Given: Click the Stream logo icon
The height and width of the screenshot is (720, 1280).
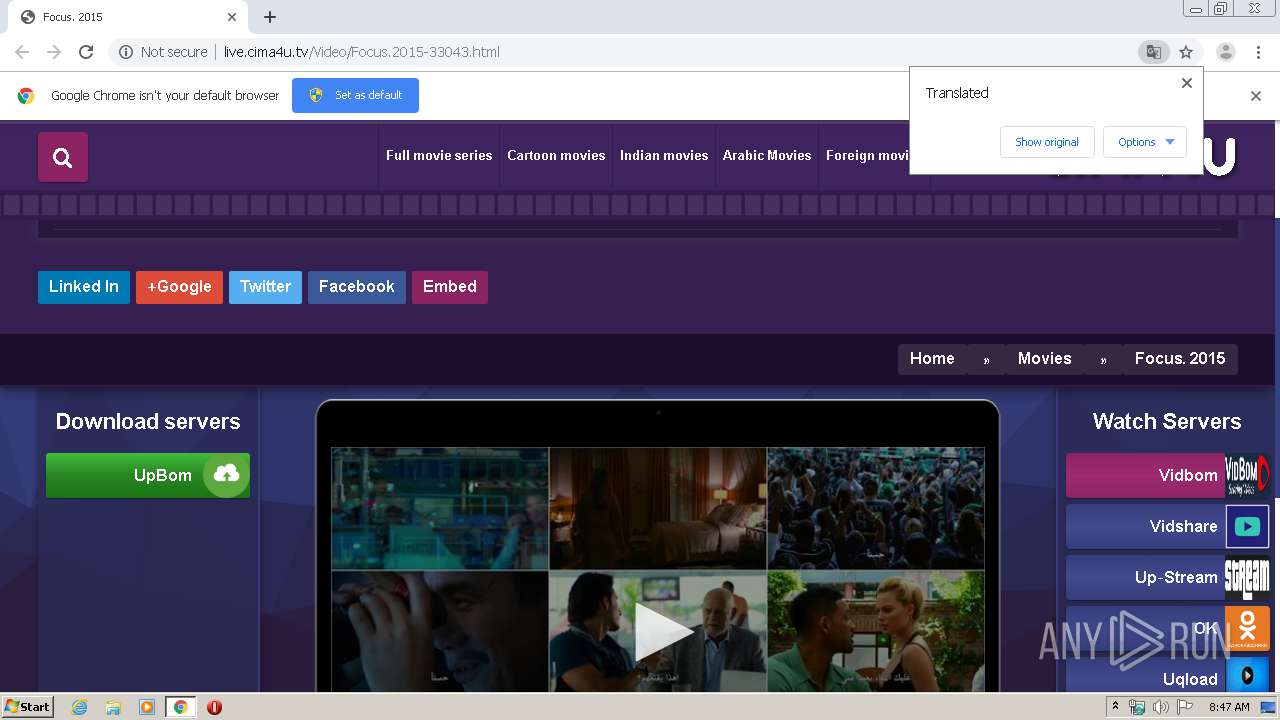Looking at the screenshot, I should (1248, 577).
